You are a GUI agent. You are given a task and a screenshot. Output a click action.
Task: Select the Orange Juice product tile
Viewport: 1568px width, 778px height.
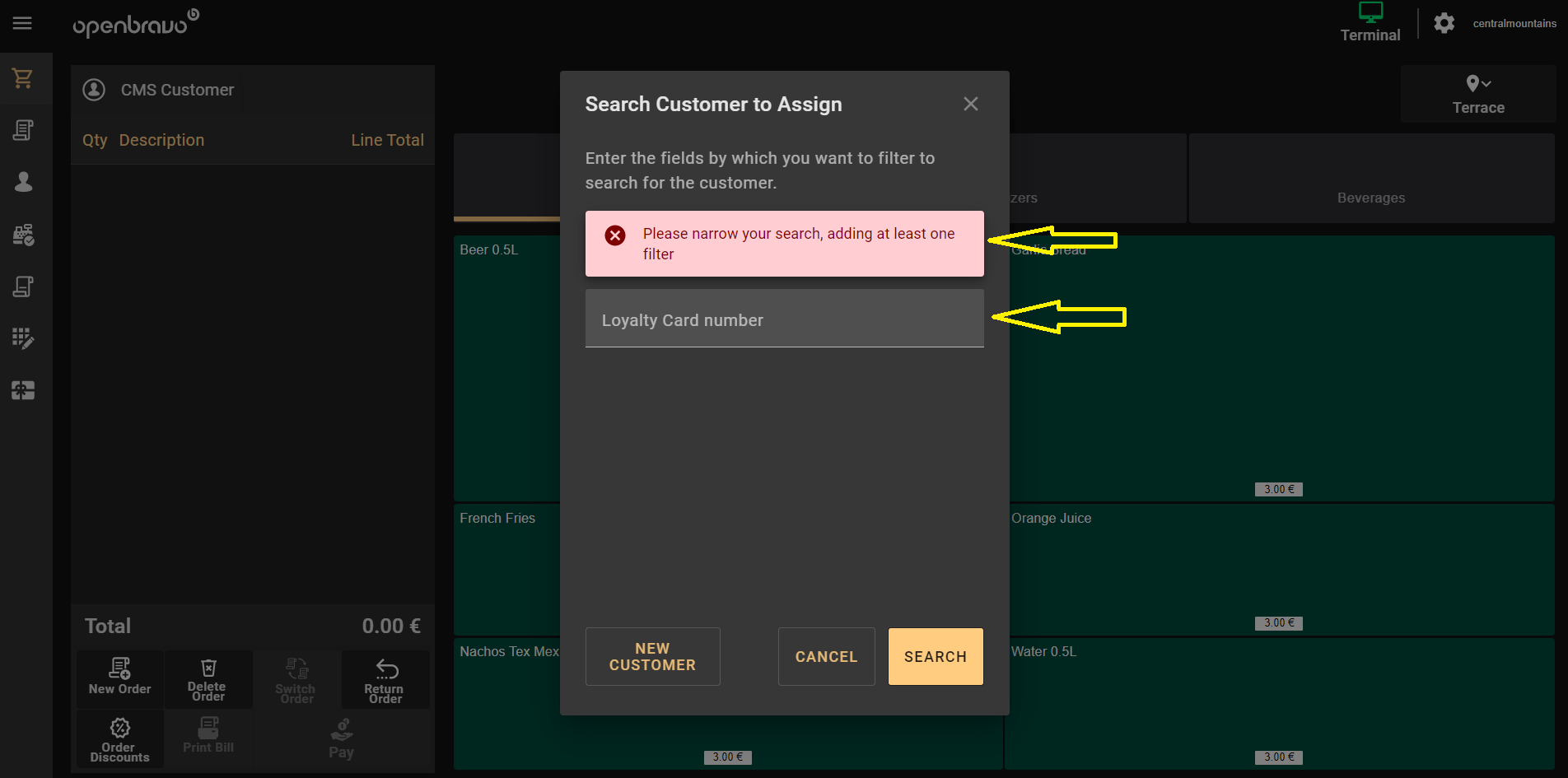[1280, 569]
